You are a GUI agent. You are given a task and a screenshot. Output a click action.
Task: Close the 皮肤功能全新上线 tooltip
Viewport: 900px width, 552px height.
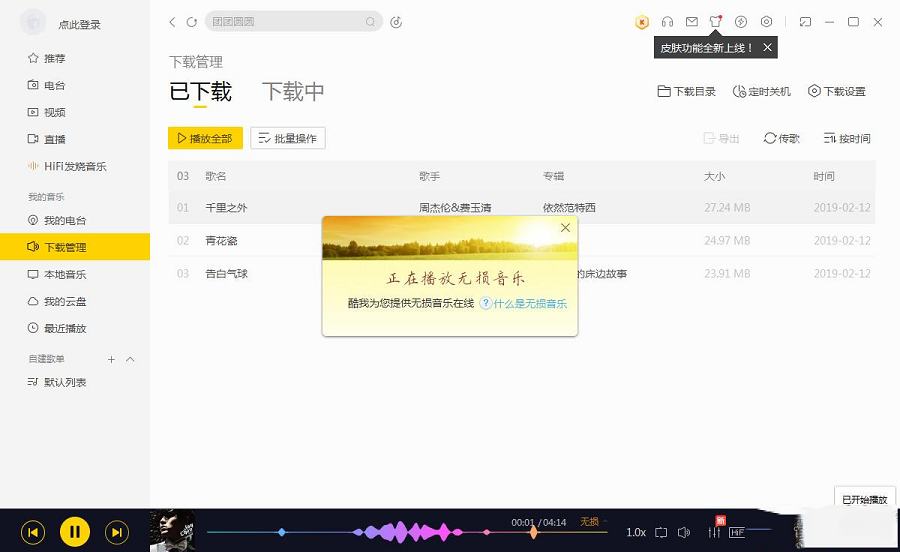coord(767,48)
